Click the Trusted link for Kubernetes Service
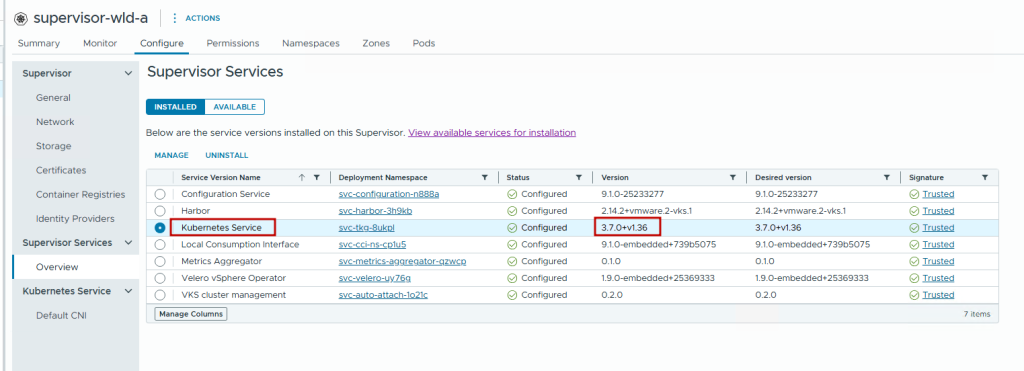This screenshot has height=371, width=1024. (938, 228)
